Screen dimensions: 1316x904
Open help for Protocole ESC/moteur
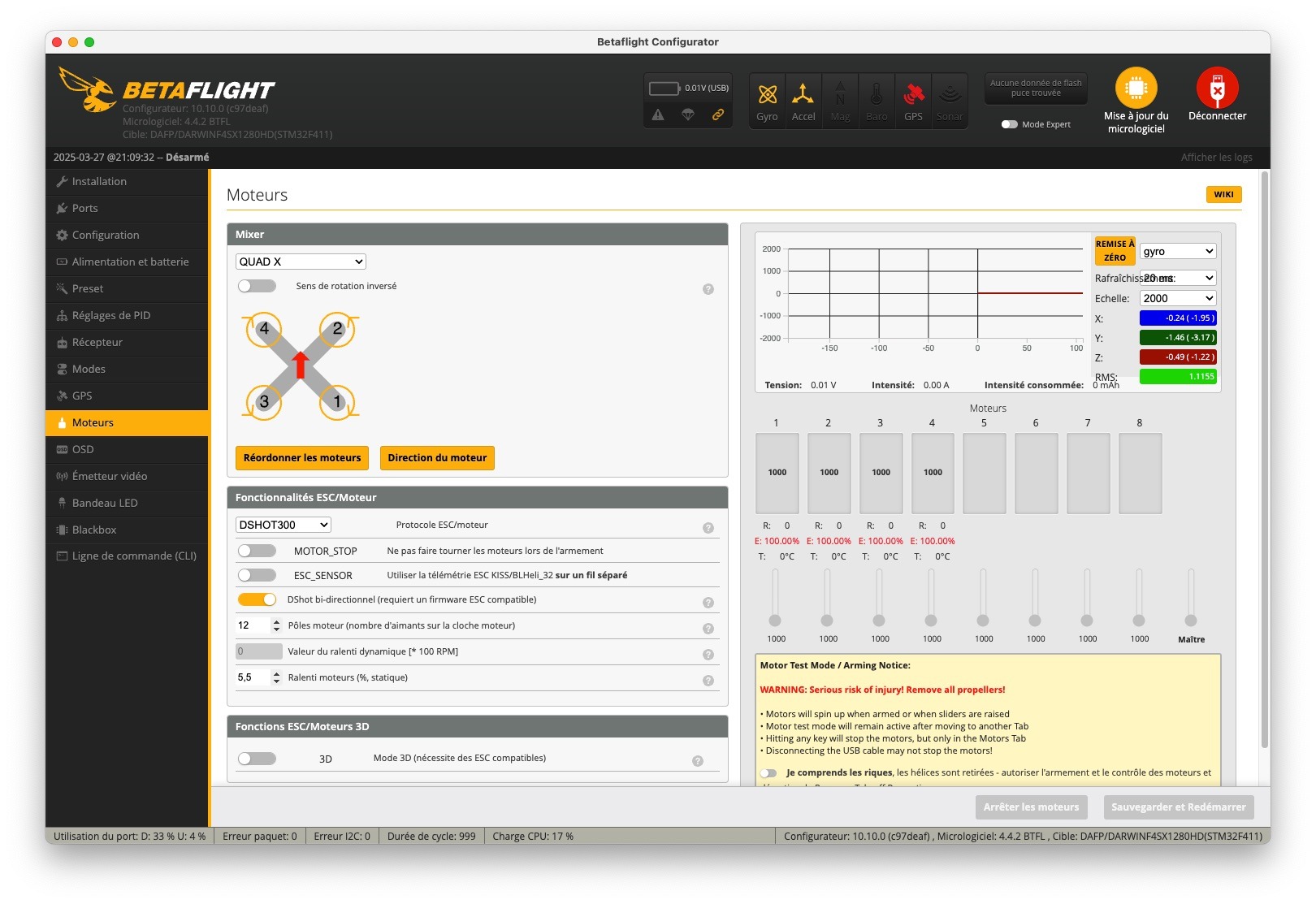tap(708, 528)
